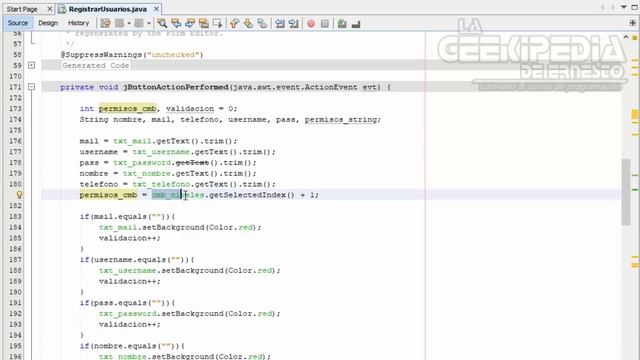This screenshot has width=640, height=360.
Task: Click 'txt_mail' on line 176
Action: tap(132, 141)
